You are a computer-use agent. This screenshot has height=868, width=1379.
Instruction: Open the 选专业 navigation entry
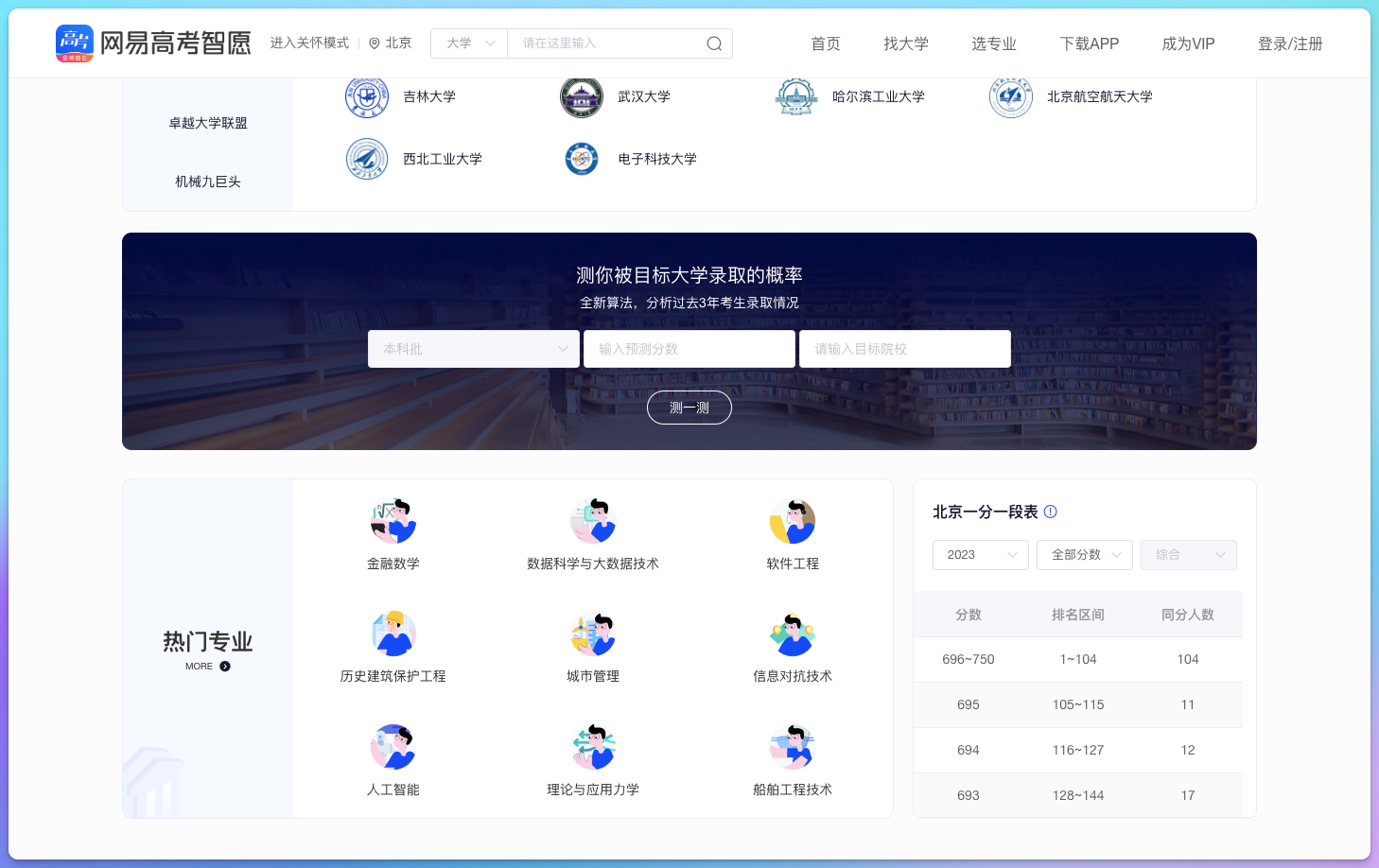[x=994, y=43]
